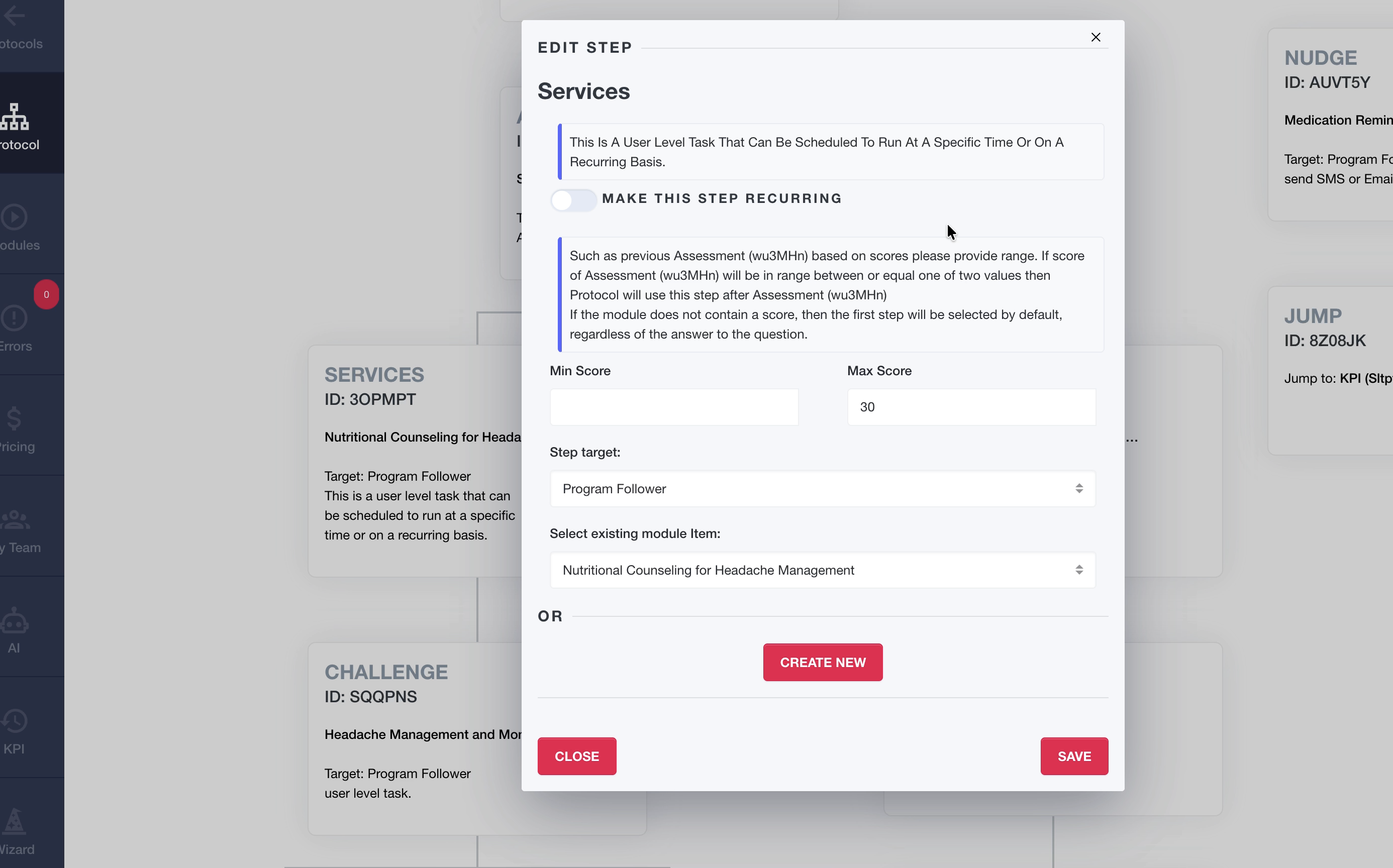Change Program Follower selection
This screenshot has width=1393, height=868.
point(822,489)
